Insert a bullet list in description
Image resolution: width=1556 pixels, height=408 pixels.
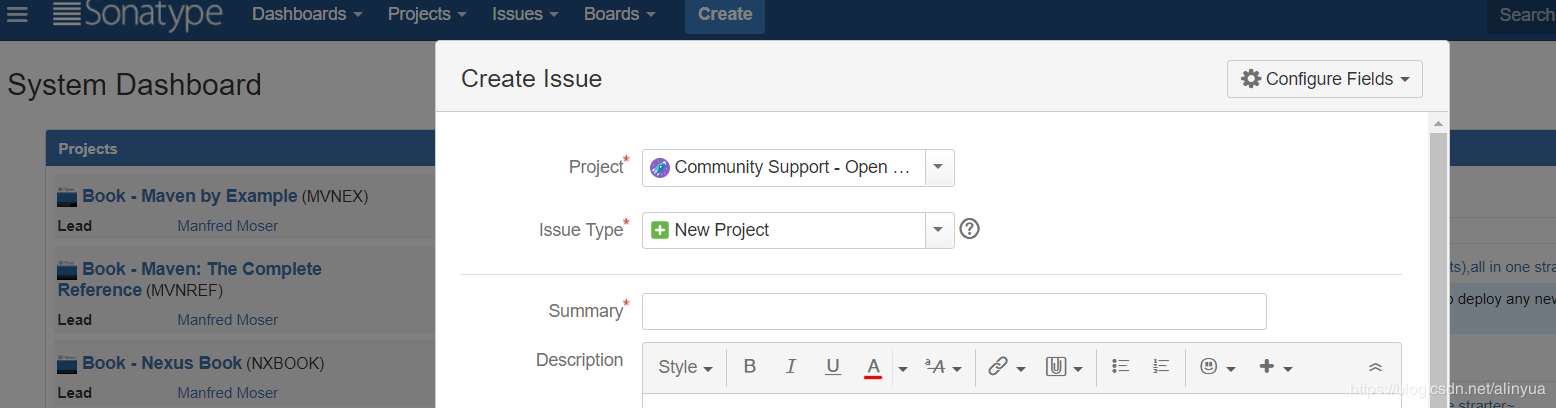(x=1121, y=367)
